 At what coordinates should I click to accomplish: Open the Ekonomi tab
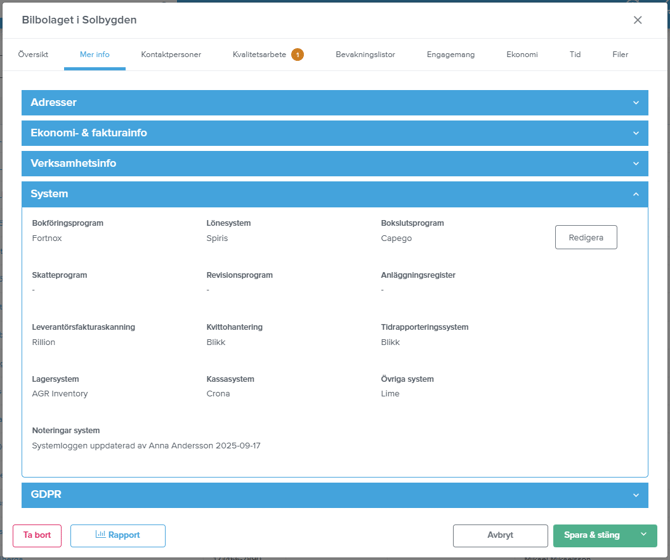pos(522,54)
